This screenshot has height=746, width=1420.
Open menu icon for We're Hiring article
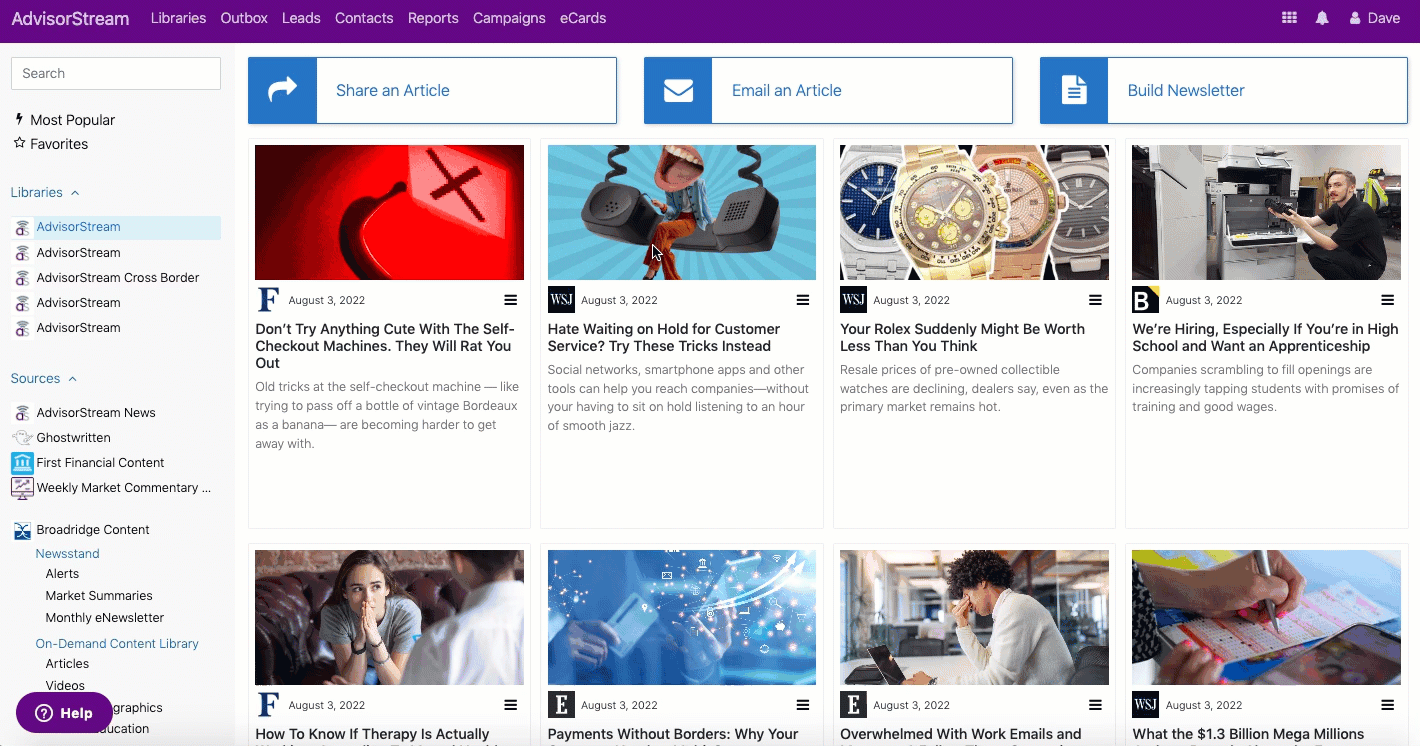click(1388, 300)
